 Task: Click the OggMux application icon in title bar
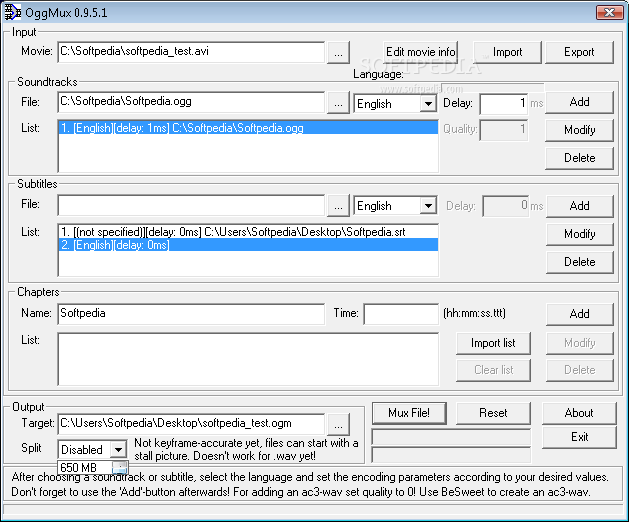click(x=12, y=12)
